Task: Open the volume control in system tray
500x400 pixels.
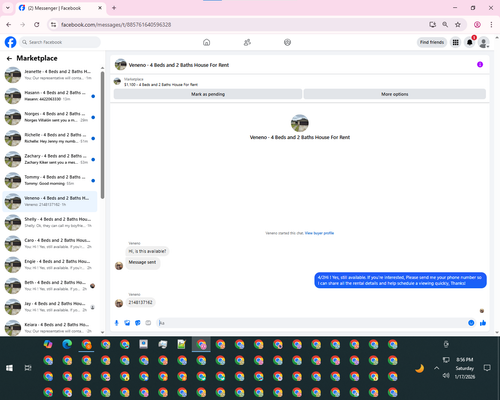Action: [x=446, y=376]
